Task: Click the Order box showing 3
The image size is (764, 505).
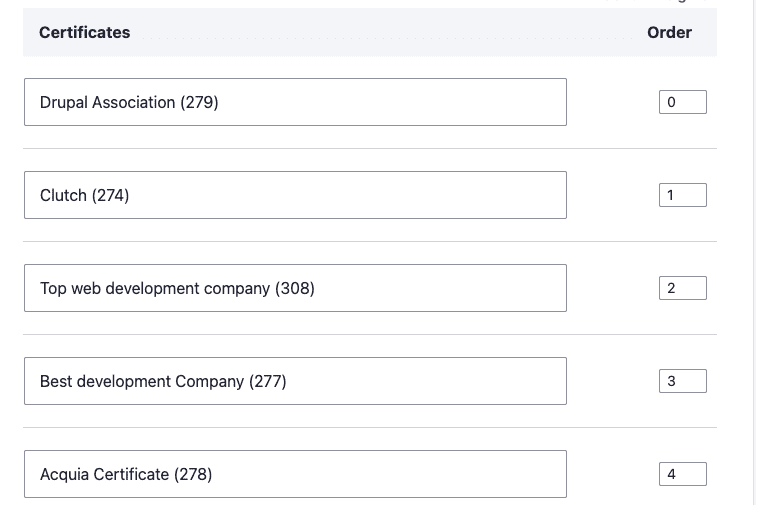Action: click(x=682, y=381)
